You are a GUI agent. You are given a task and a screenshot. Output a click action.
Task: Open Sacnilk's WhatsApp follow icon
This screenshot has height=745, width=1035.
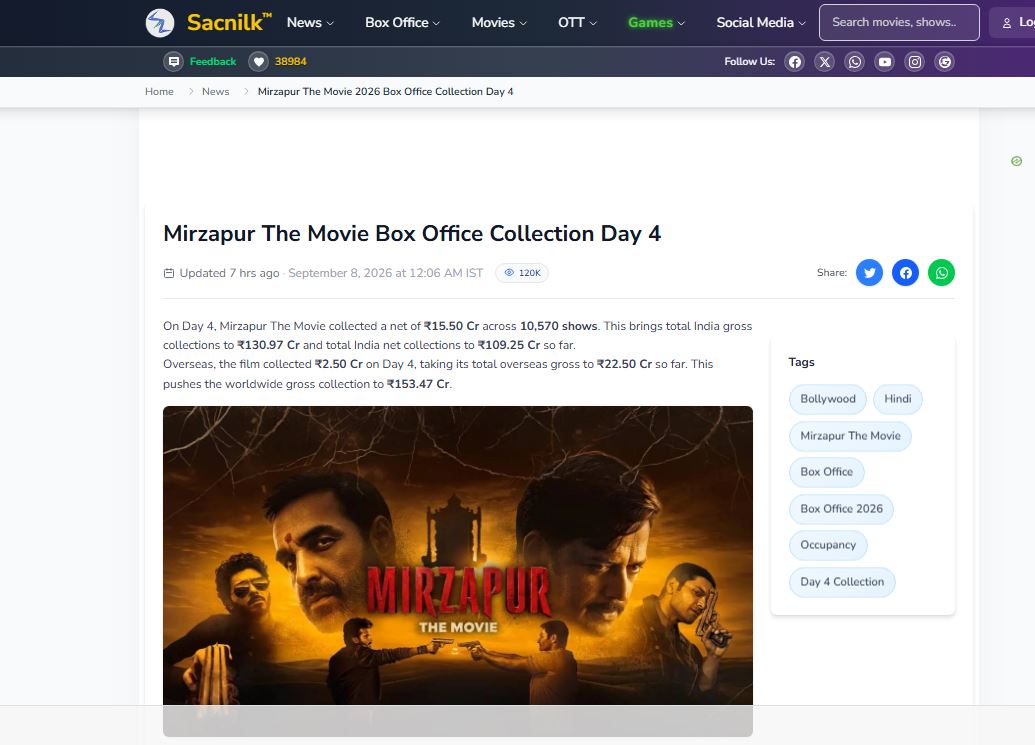tap(855, 62)
